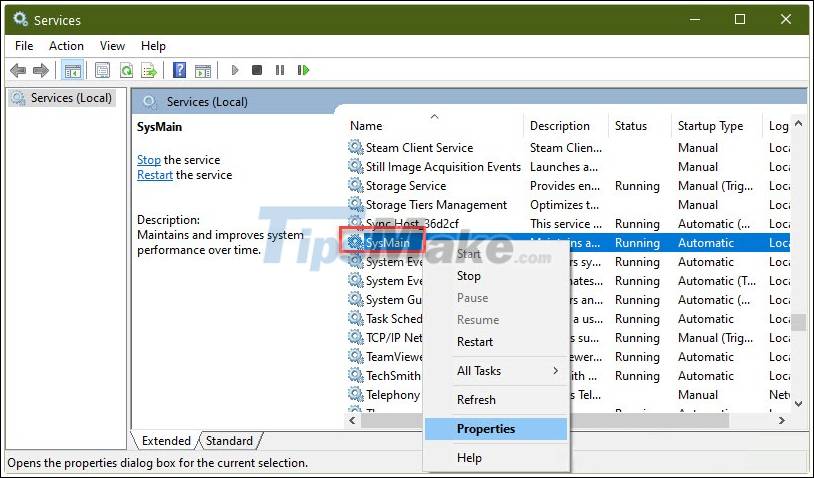Click gear icon beside TeamViewer row
Viewport: 814px width, 478px height.
pos(356,357)
